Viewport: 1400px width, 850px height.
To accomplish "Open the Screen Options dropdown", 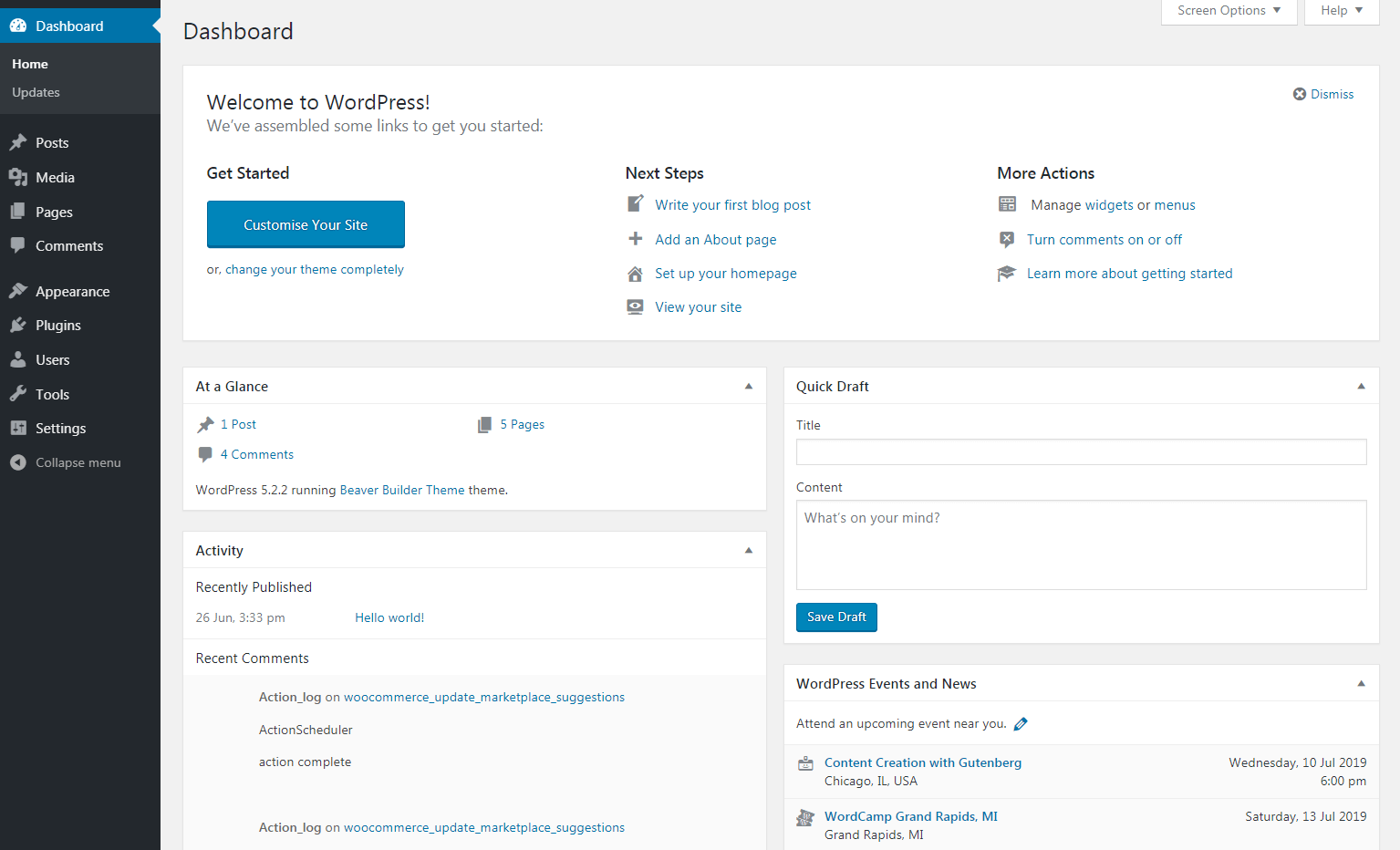I will [x=1228, y=11].
